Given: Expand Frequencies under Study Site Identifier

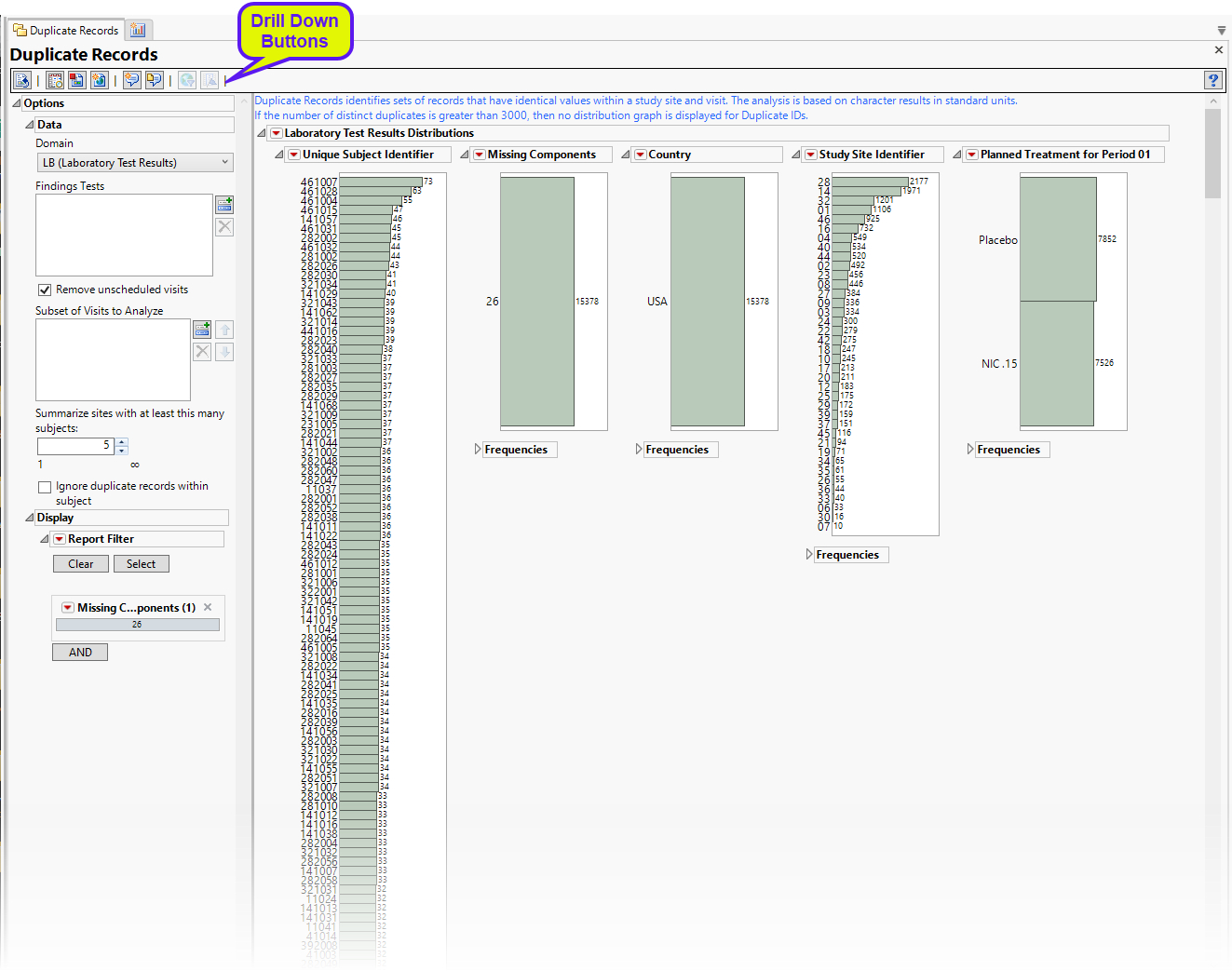Looking at the screenshot, I should click(x=809, y=555).
